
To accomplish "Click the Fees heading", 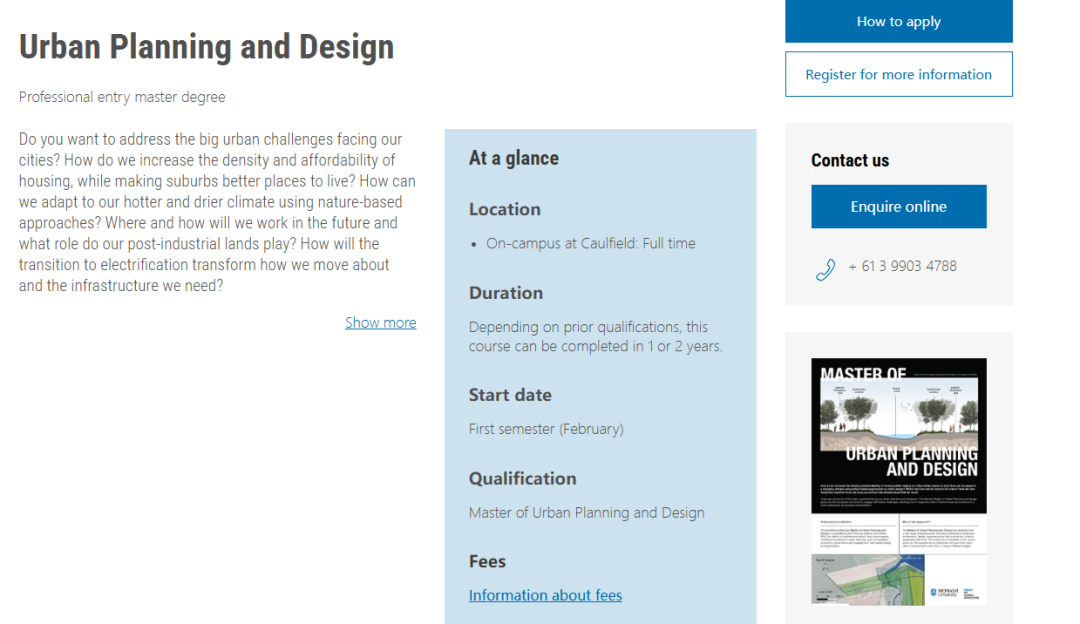I will (487, 561).
